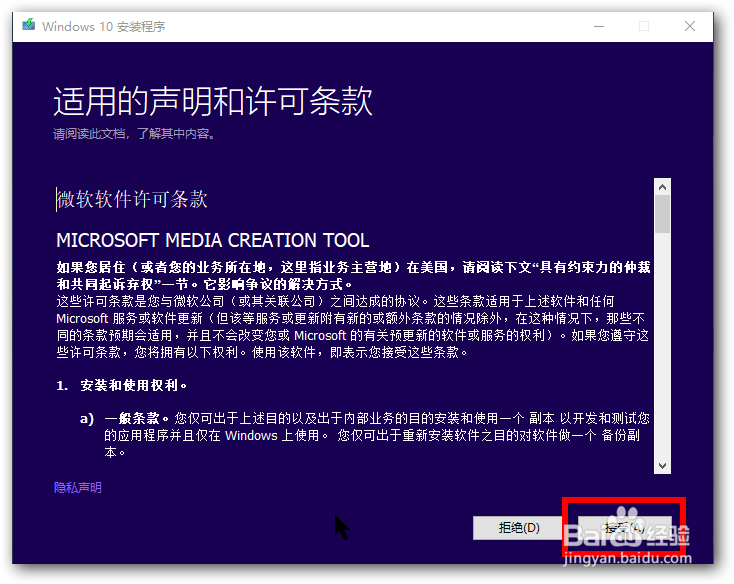Screen dimensions: 734x584
Task: Click the 适用的声明和许可条款 page title
Action: click(213, 101)
